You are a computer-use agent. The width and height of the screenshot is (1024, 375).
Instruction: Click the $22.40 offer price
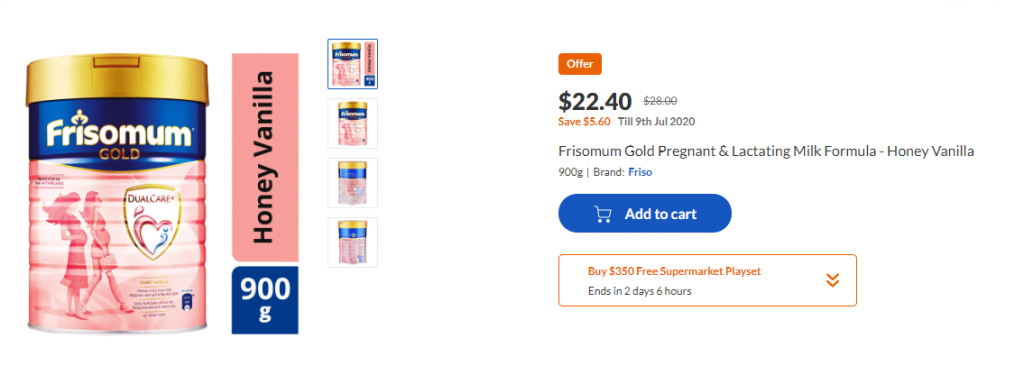(595, 101)
